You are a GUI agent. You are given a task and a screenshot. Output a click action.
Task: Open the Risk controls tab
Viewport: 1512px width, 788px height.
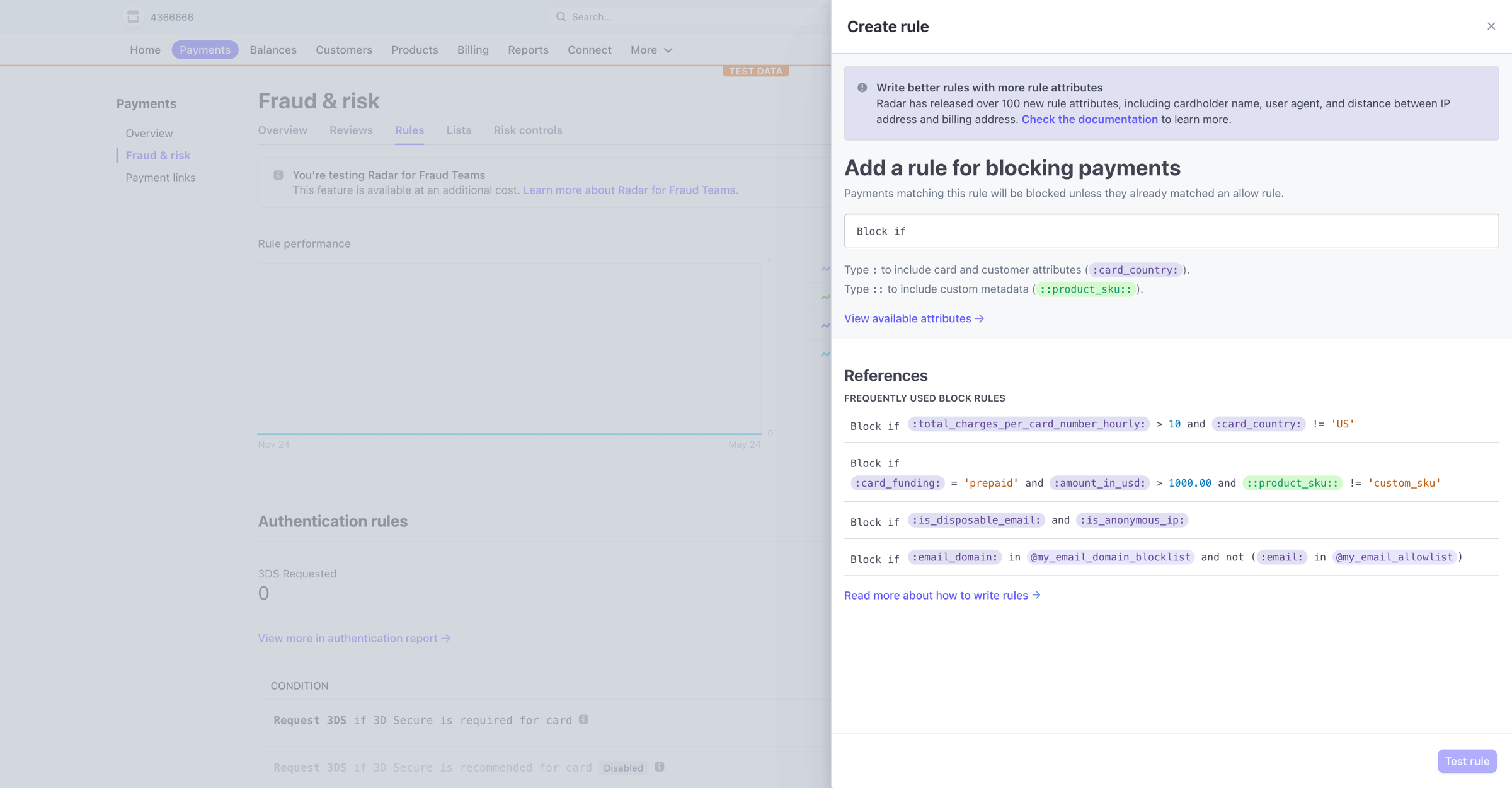[528, 130]
